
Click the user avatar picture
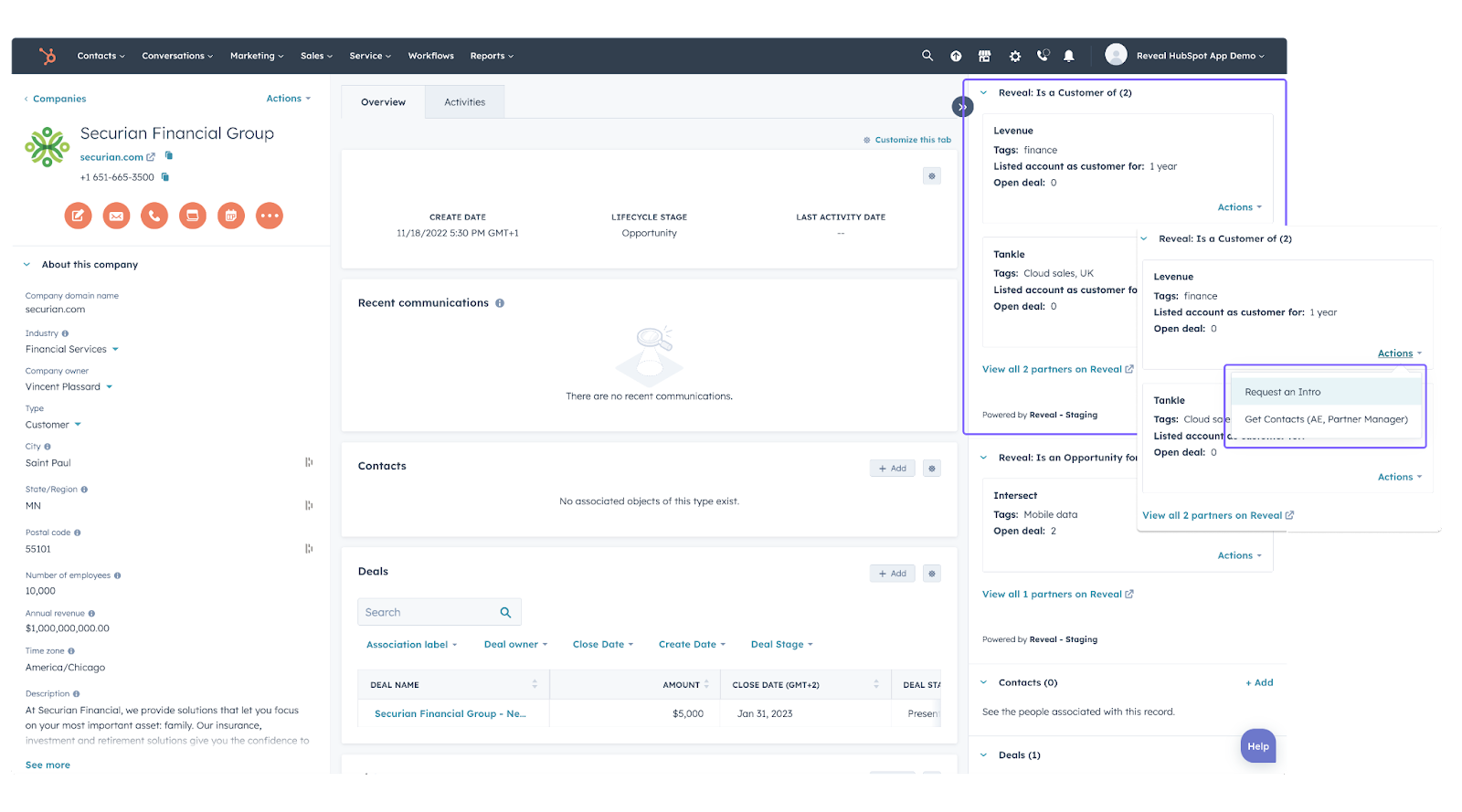click(x=1116, y=55)
